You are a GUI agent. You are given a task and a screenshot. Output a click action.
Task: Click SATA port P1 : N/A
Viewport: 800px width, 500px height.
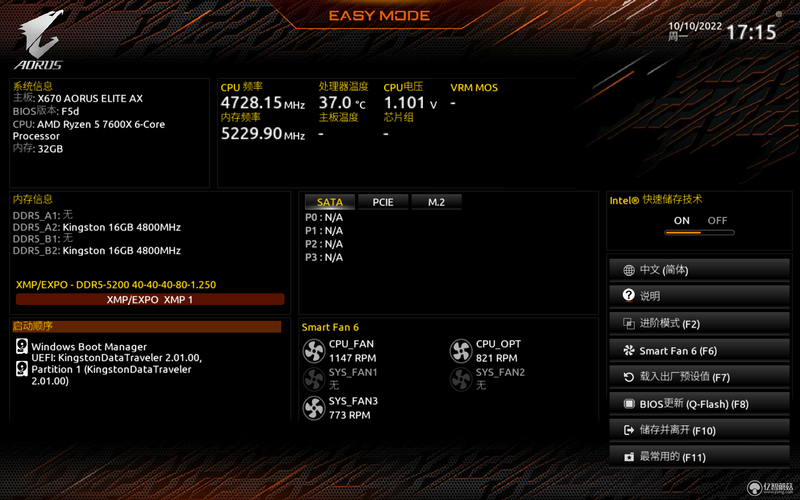point(324,231)
